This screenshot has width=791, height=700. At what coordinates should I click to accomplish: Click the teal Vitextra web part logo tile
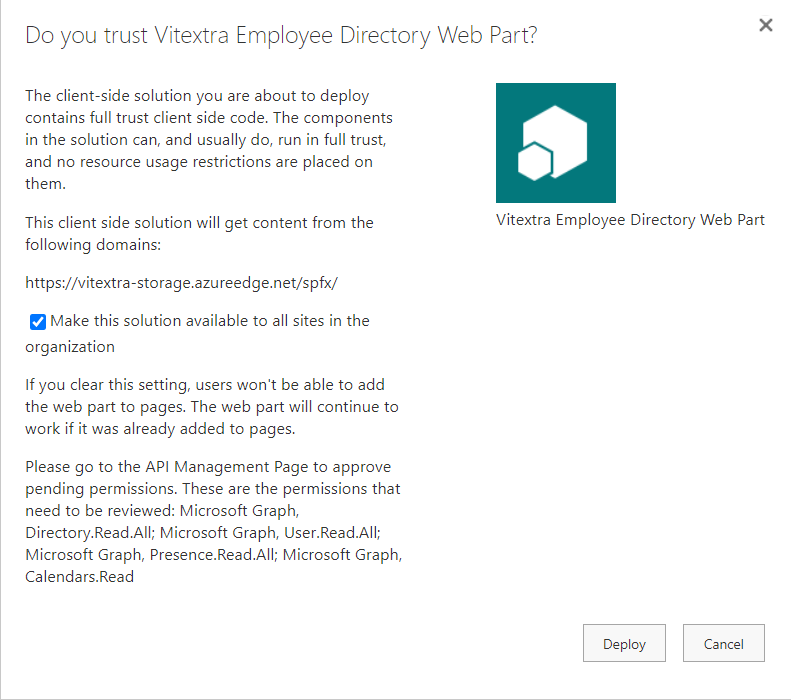[x=555, y=143]
